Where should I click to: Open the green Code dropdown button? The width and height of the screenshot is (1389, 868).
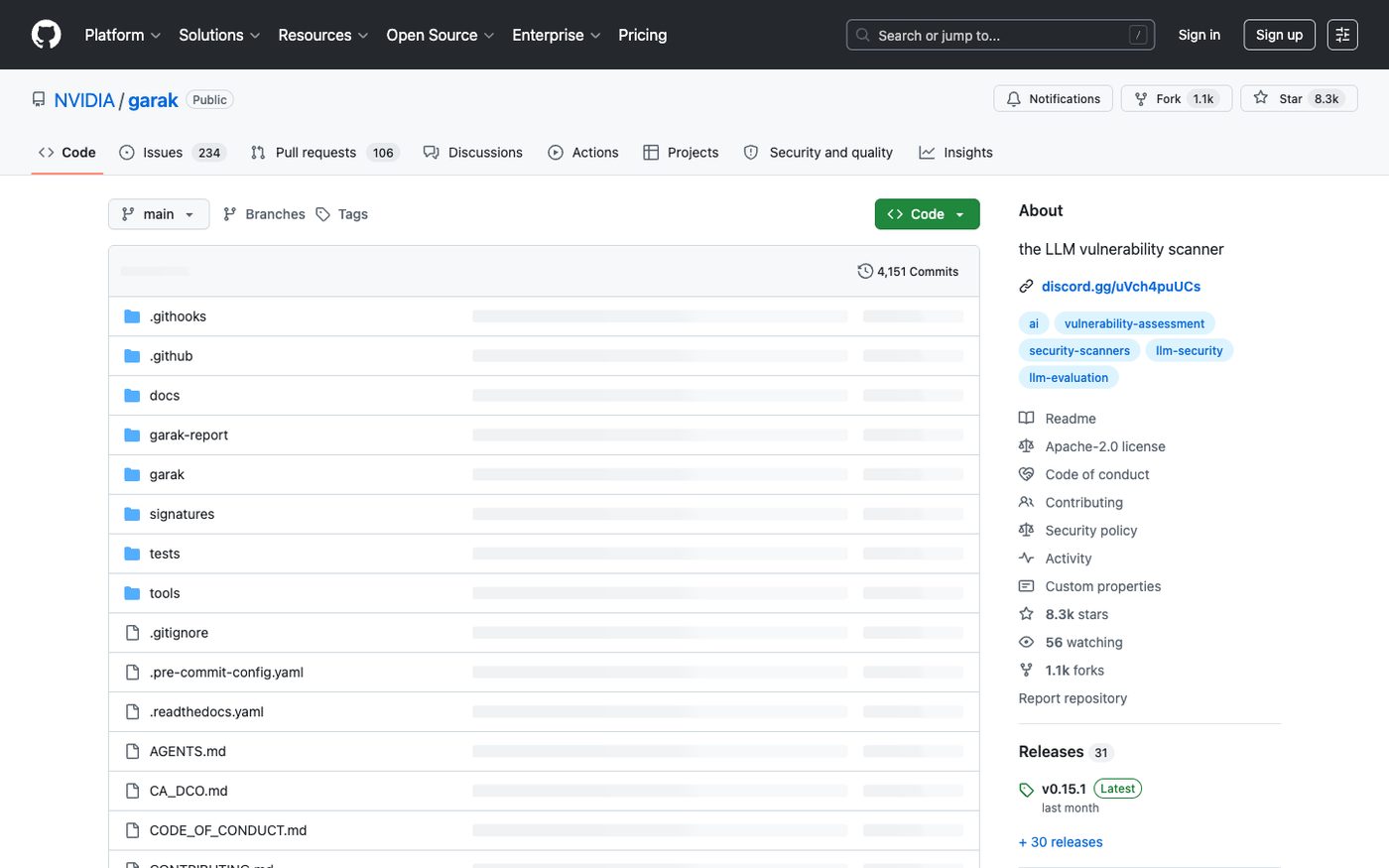pyautogui.click(x=927, y=214)
